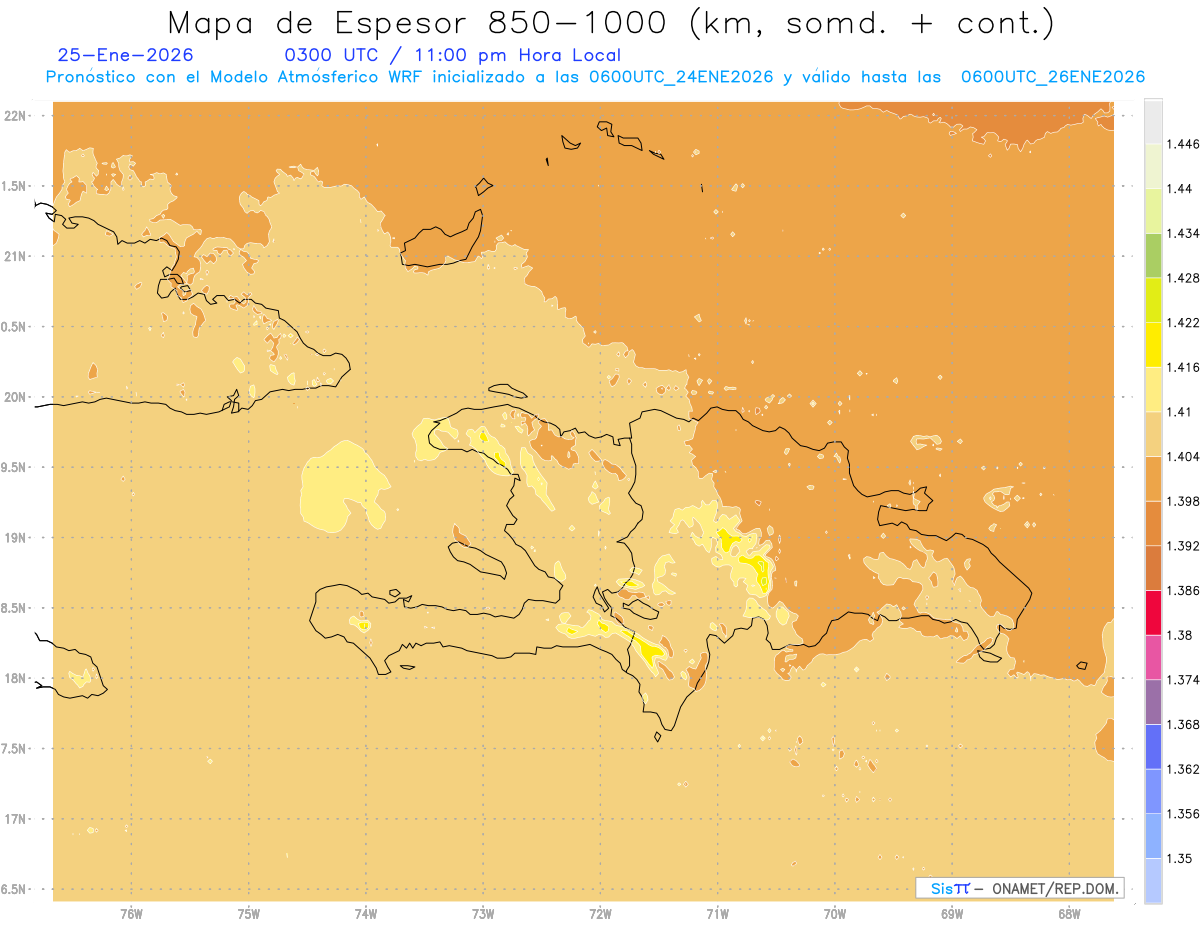Click the yellow-green legend swatch between 1.422 and 1.428
The height and width of the screenshot is (927, 1200).
click(1153, 300)
